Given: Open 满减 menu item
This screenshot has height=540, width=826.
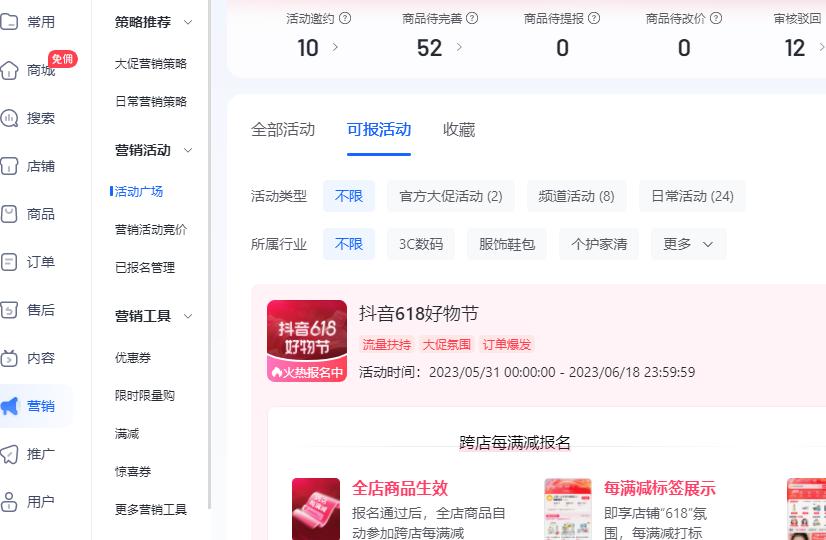Looking at the screenshot, I should click(x=127, y=434).
